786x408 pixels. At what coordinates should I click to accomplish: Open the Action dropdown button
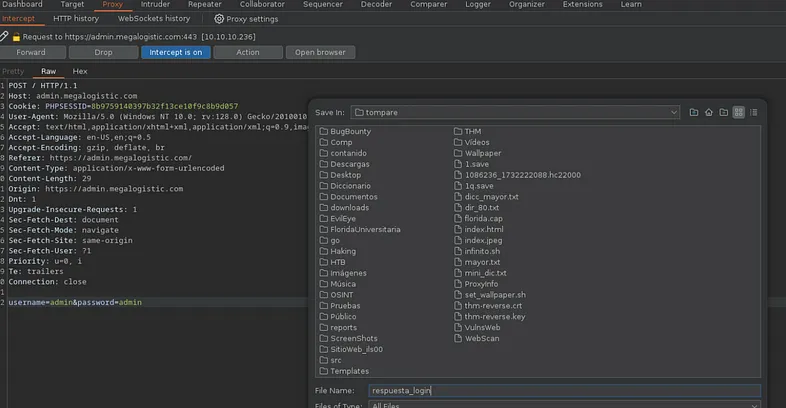click(x=248, y=52)
